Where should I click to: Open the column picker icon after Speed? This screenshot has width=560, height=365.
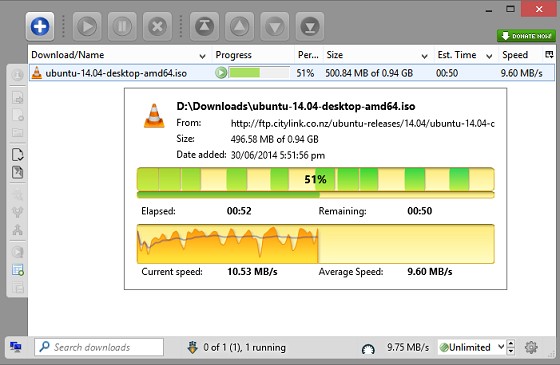[x=549, y=55]
